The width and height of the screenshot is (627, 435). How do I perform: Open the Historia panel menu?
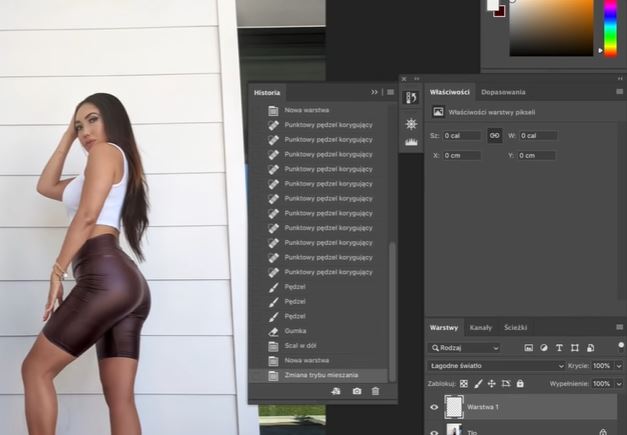click(x=390, y=92)
